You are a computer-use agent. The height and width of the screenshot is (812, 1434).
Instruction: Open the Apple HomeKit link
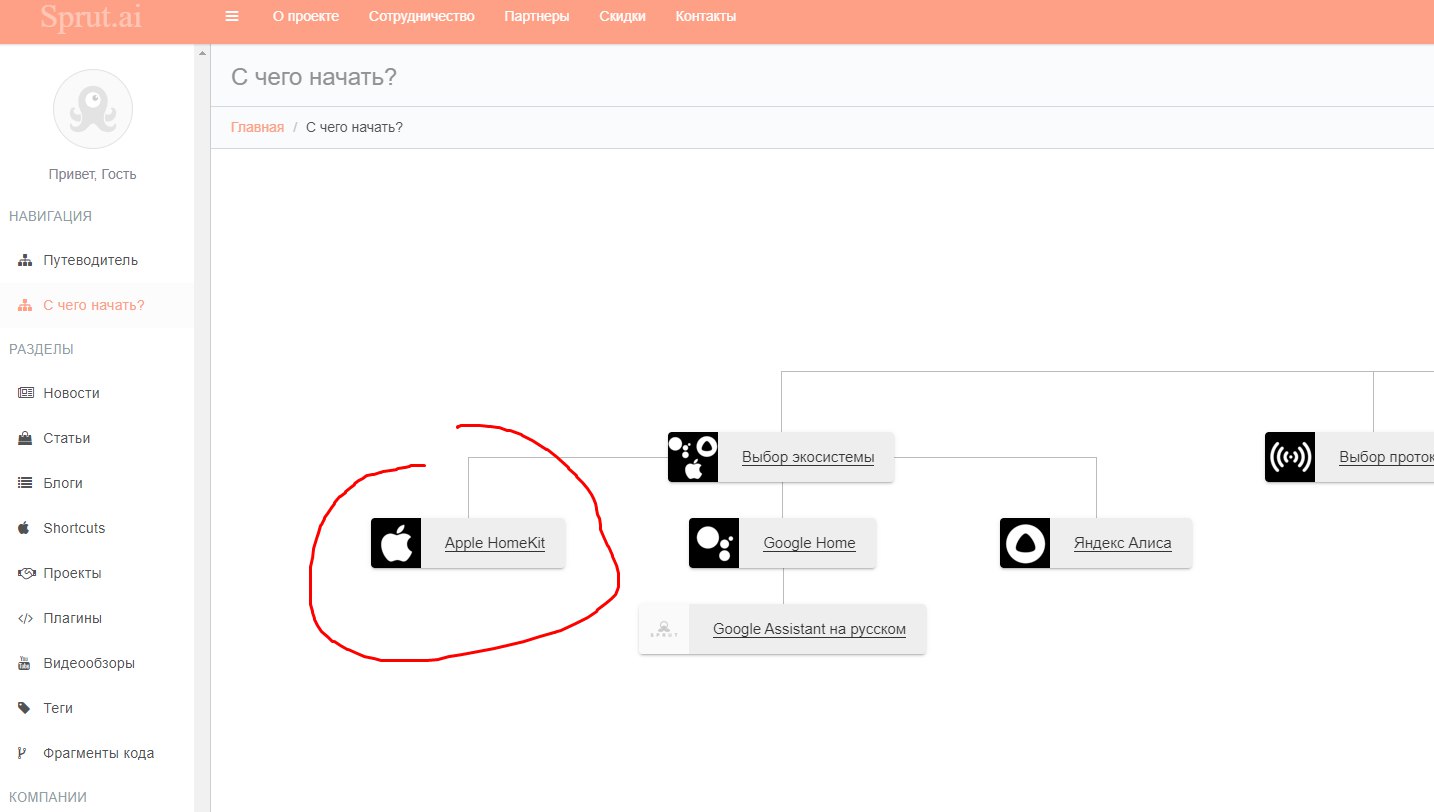(495, 543)
